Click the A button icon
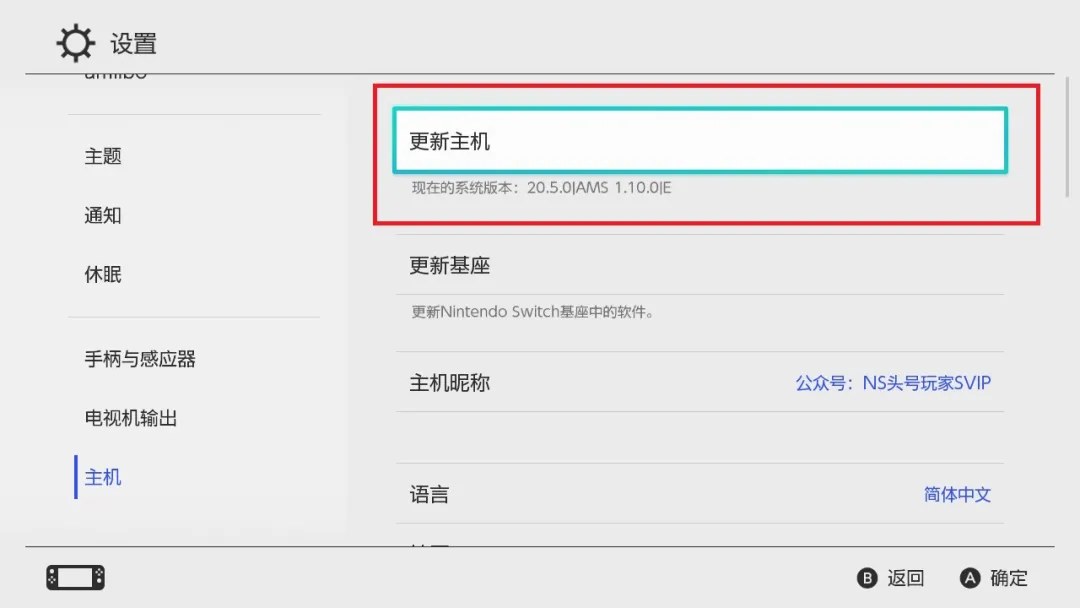The width and height of the screenshot is (1080, 608). (970, 578)
